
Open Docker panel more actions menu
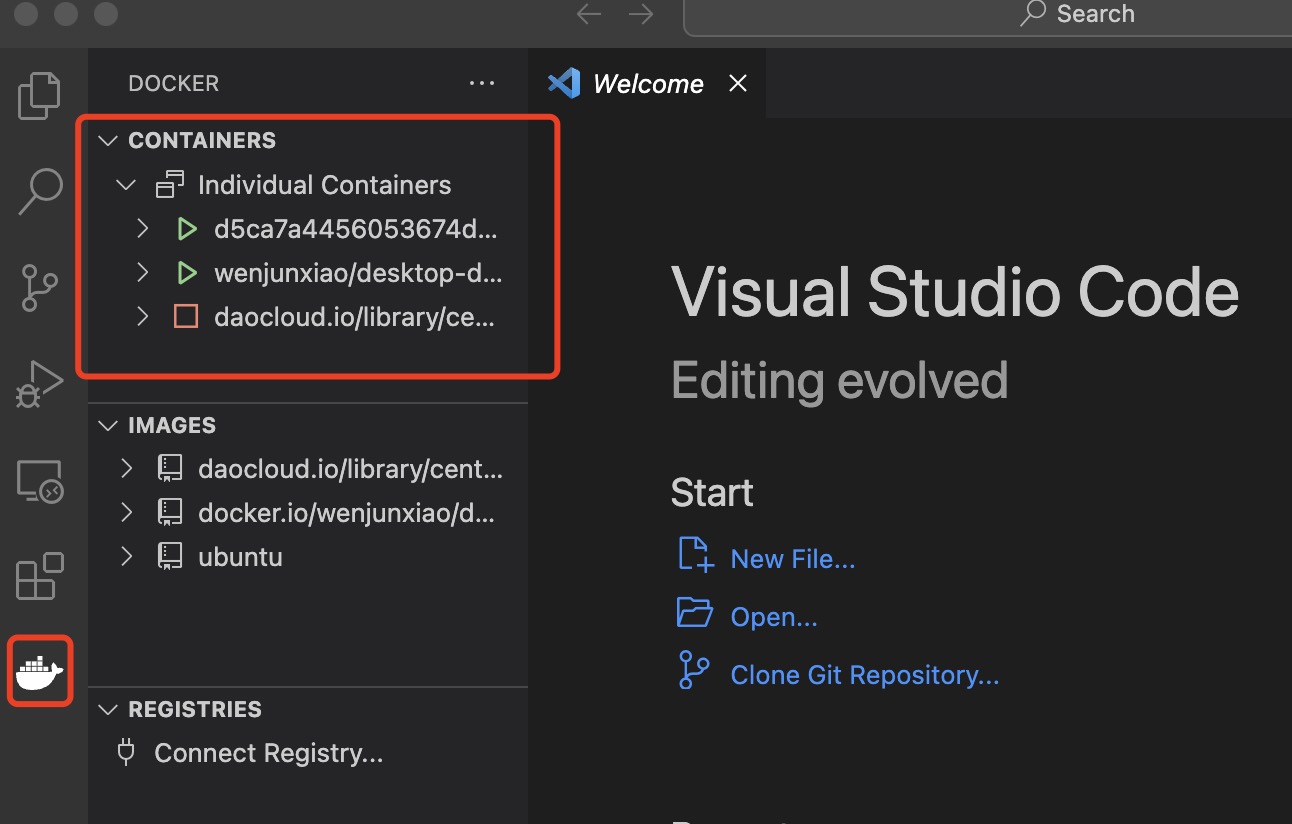click(482, 84)
